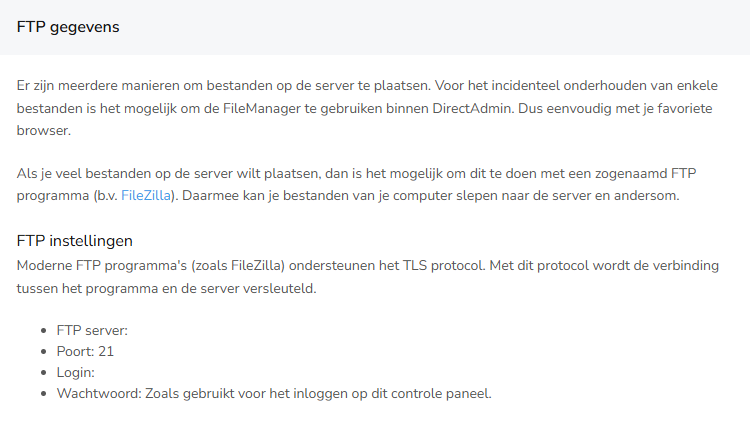Viewport: 750px width, 422px height.
Task: Click the bullet before "FTP server:"
Action: pyautogui.click(x=44, y=331)
